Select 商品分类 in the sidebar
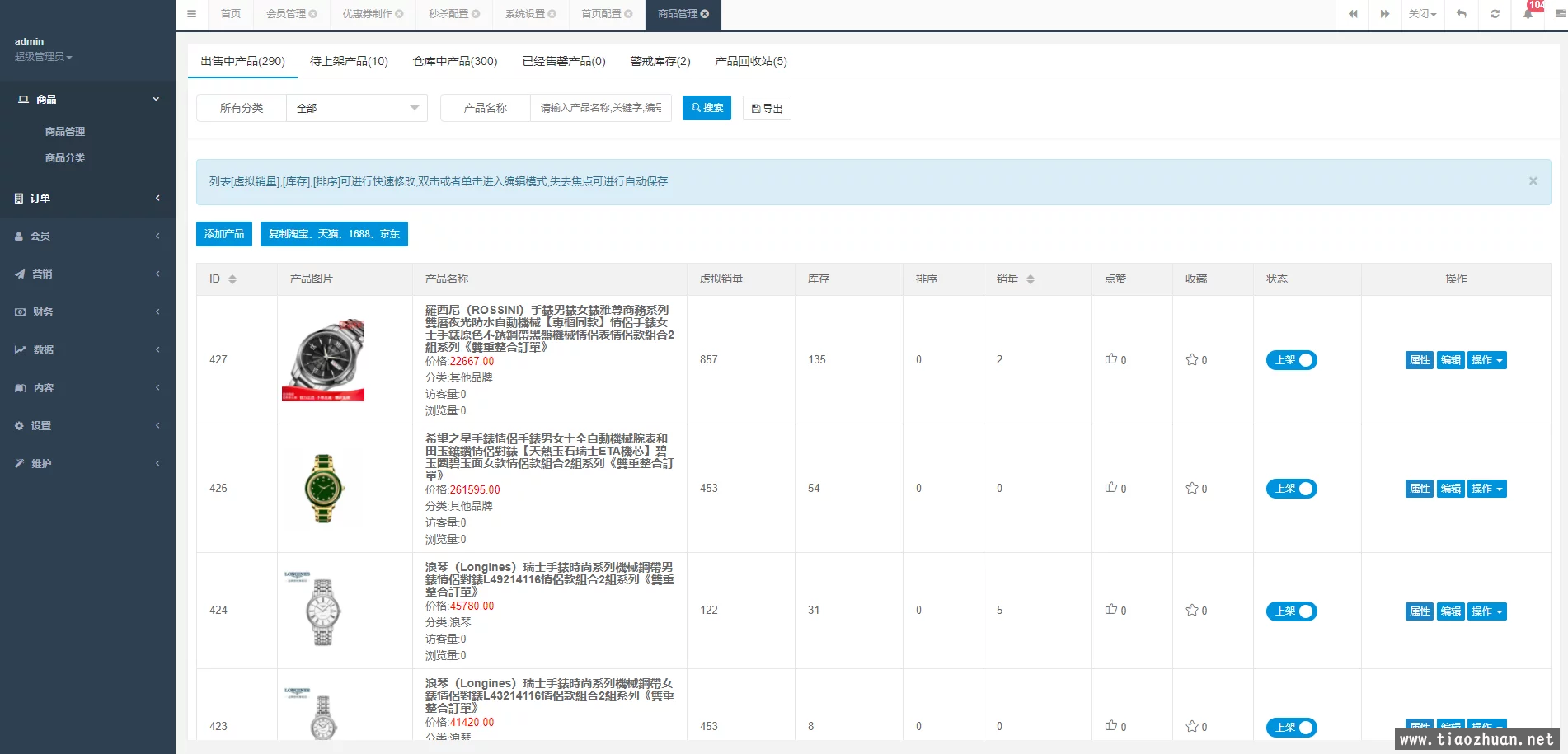 [65, 157]
